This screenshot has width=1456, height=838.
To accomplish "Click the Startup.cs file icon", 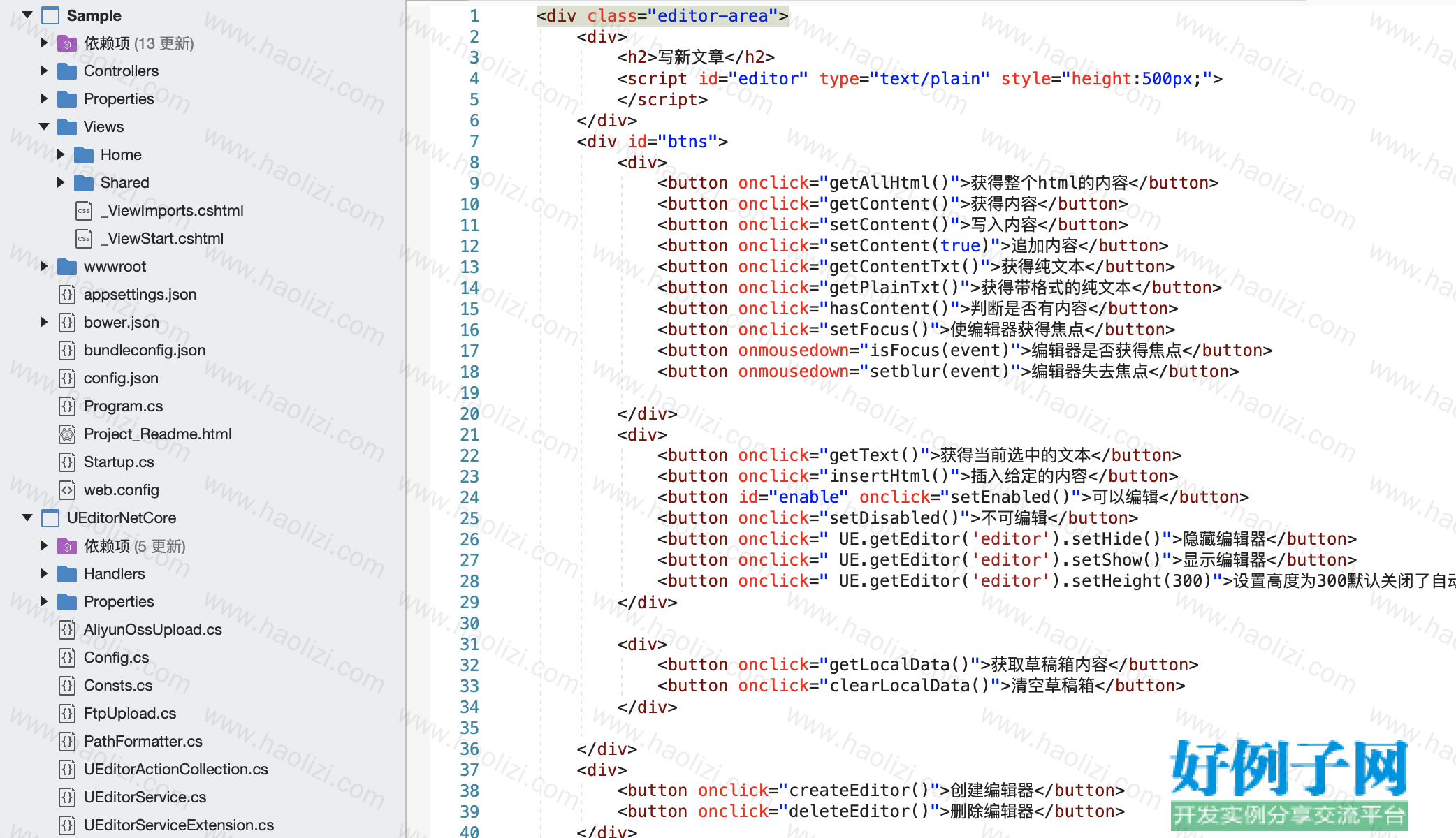I will pyautogui.click(x=67, y=462).
